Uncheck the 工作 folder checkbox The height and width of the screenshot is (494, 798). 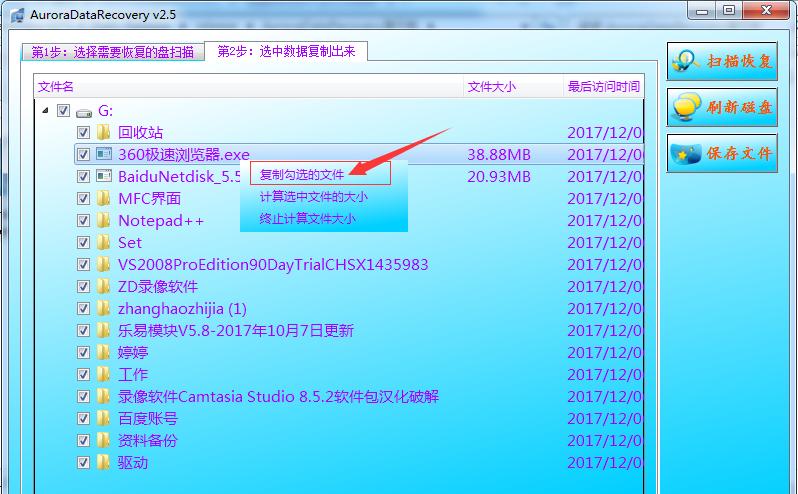(83, 374)
